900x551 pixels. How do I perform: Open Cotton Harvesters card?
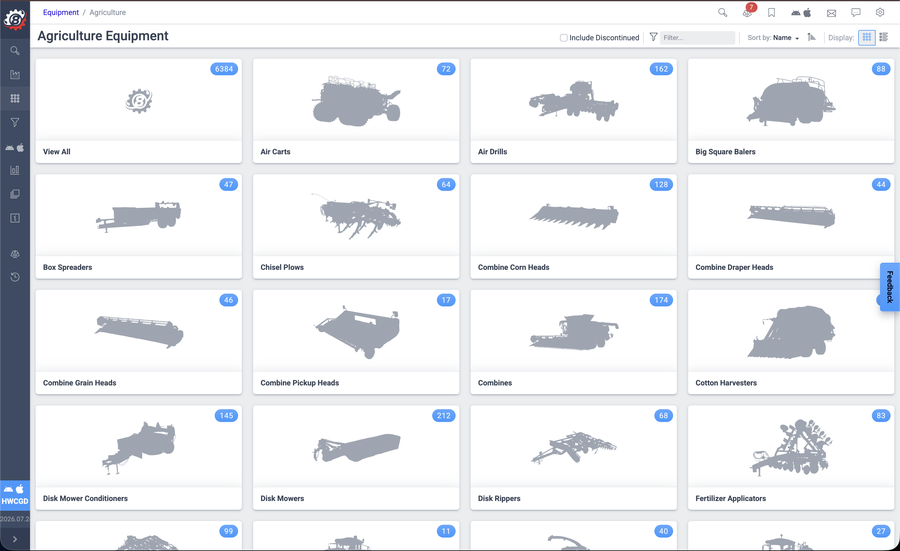(791, 342)
